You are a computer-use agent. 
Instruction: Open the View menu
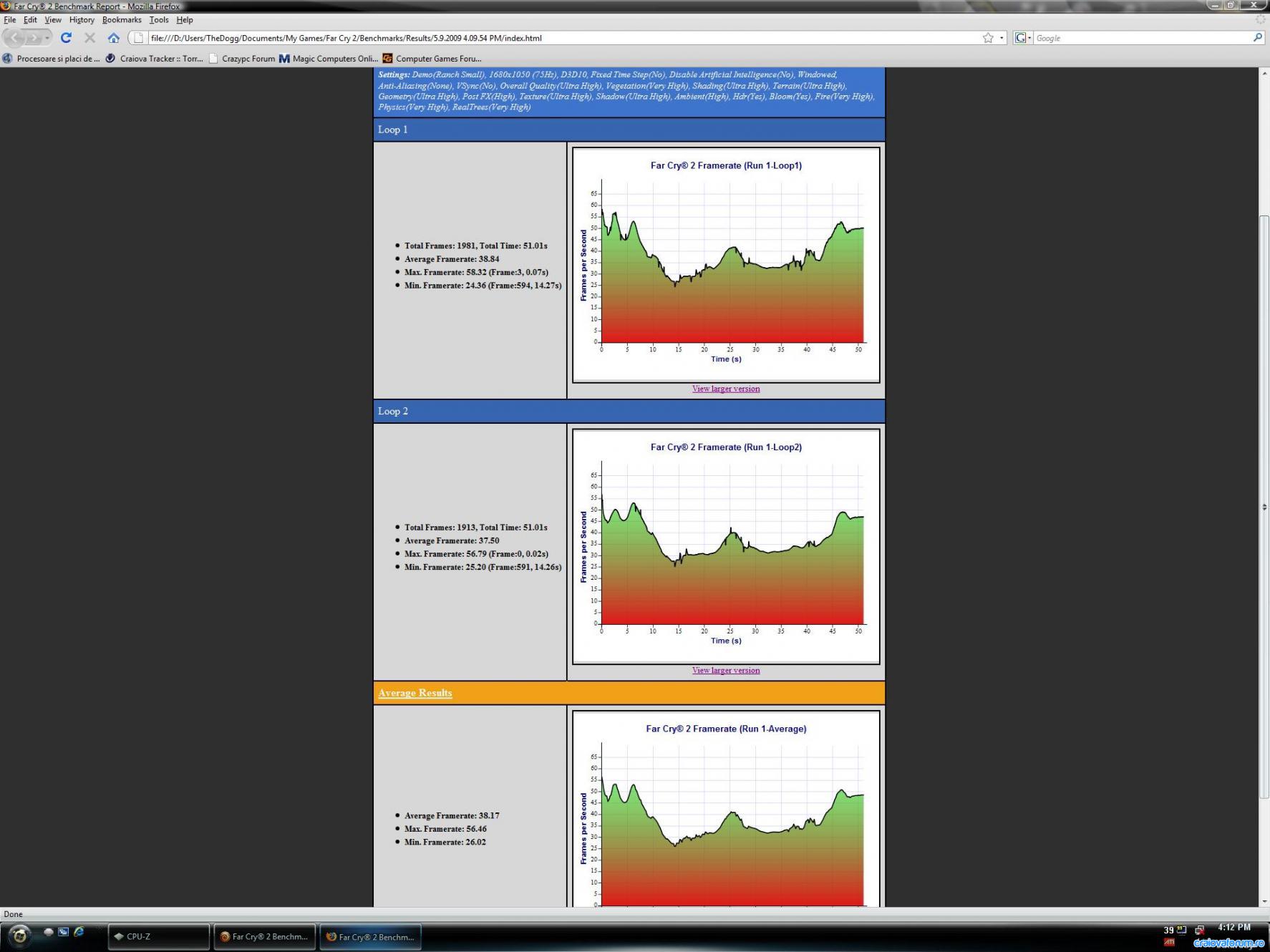click(53, 20)
